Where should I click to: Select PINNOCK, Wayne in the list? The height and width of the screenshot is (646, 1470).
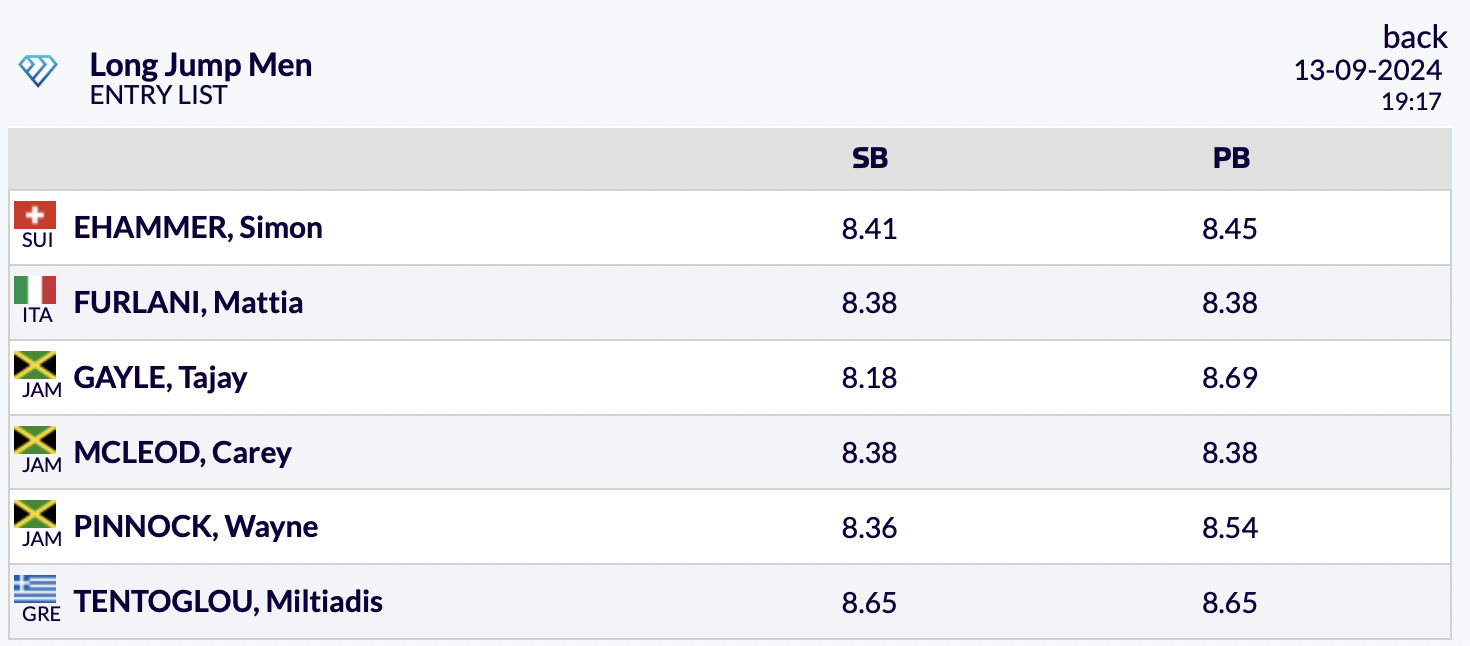click(x=196, y=527)
